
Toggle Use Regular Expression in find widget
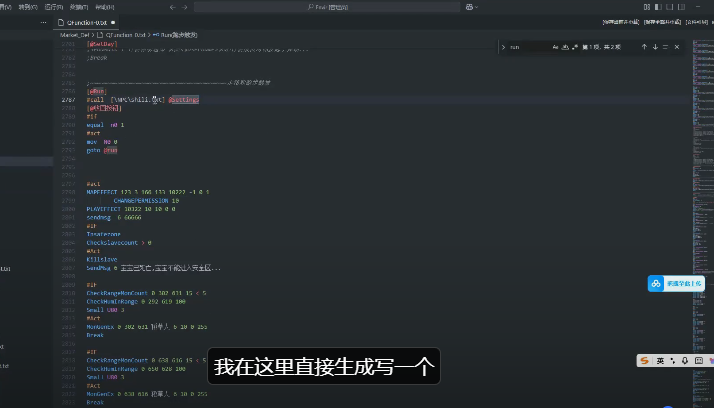click(x=575, y=47)
